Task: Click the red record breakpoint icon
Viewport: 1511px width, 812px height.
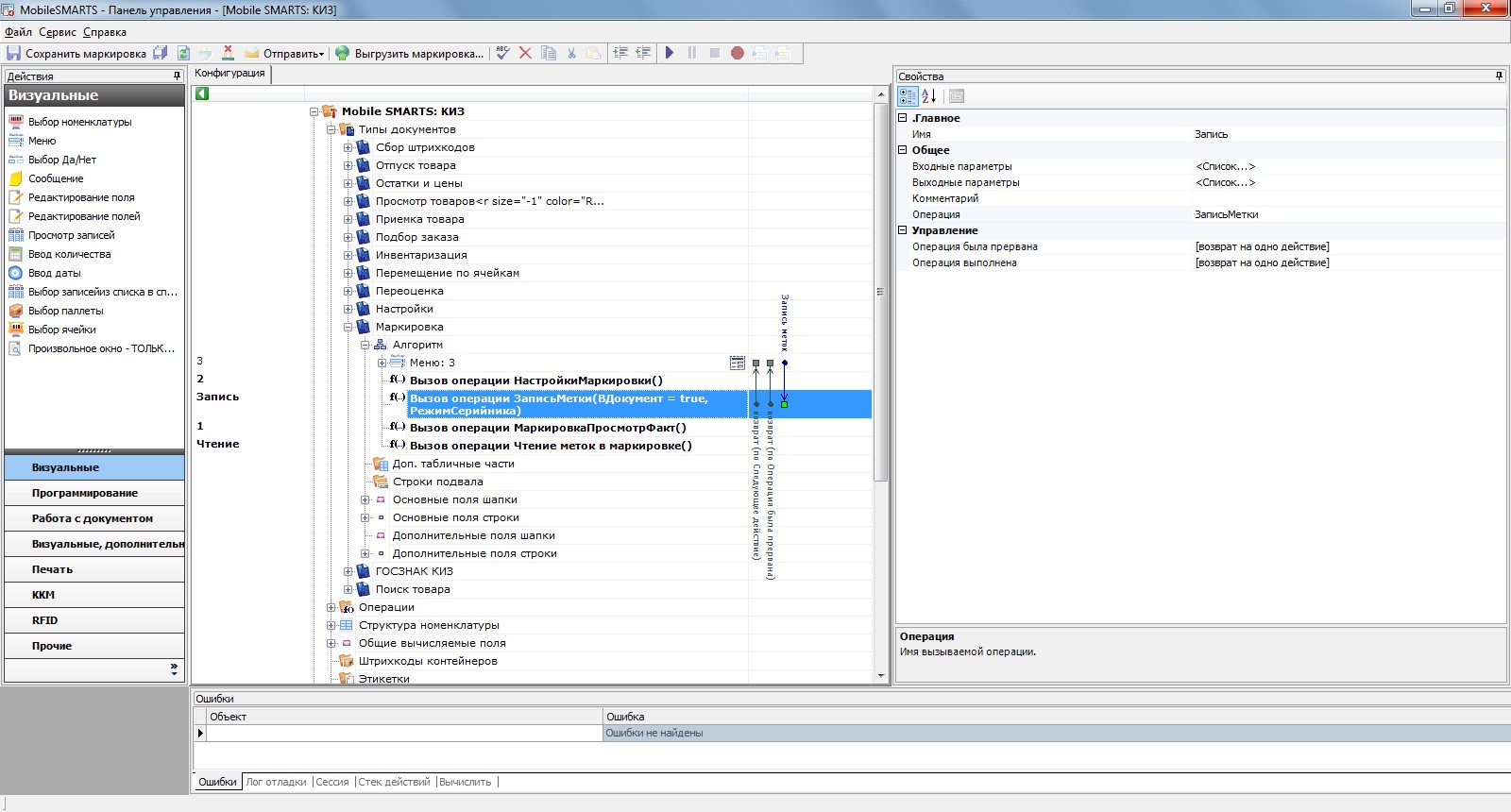Action: coord(738,53)
